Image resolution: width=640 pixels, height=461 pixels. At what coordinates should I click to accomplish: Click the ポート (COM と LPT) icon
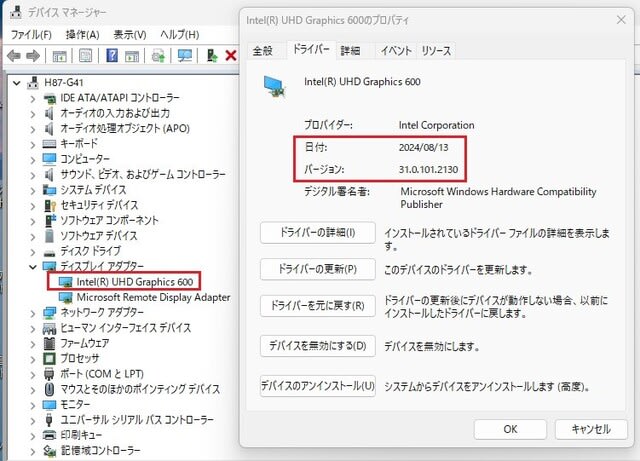coord(49,374)
